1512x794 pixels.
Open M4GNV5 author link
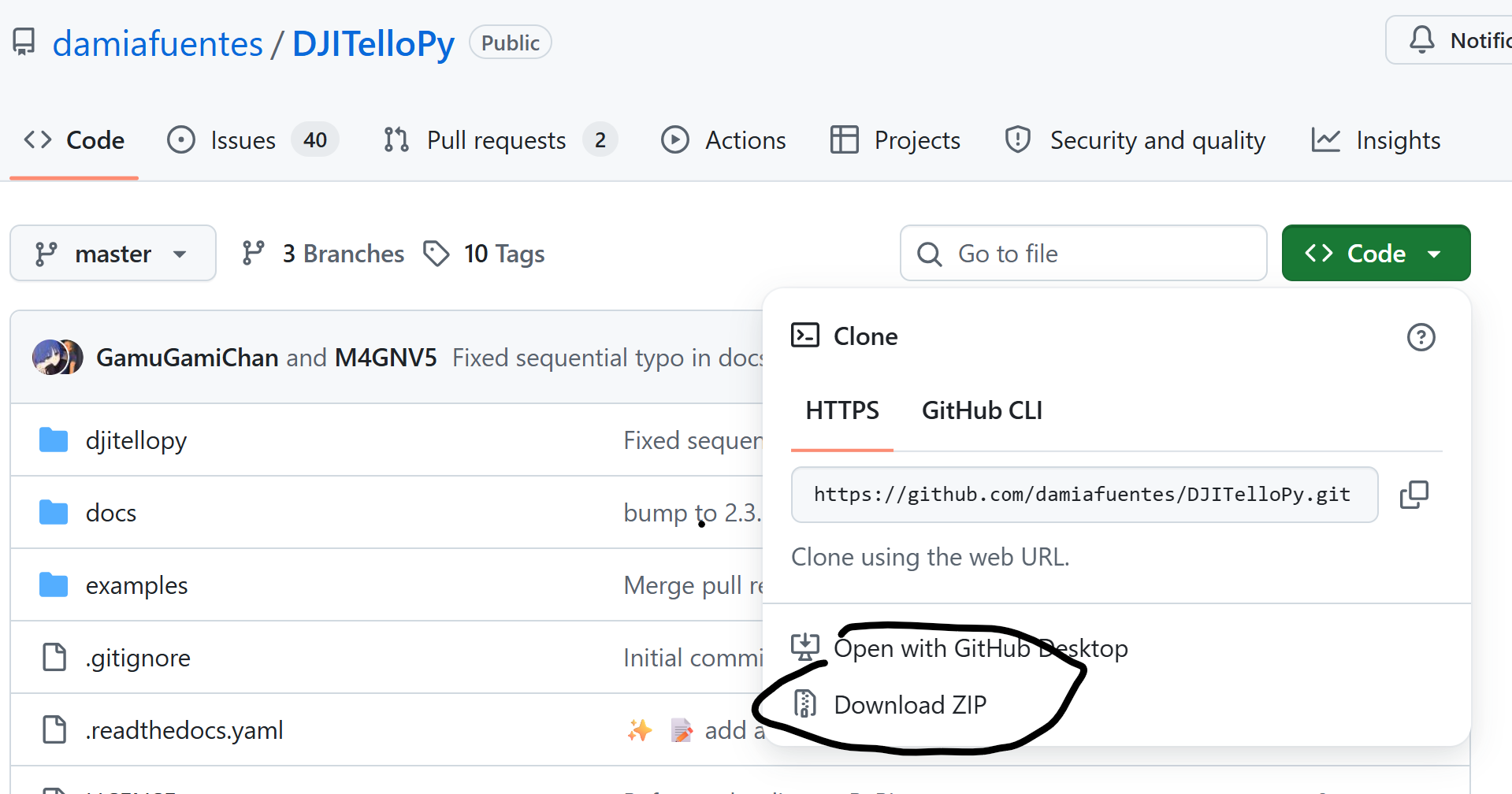[385, 358]
